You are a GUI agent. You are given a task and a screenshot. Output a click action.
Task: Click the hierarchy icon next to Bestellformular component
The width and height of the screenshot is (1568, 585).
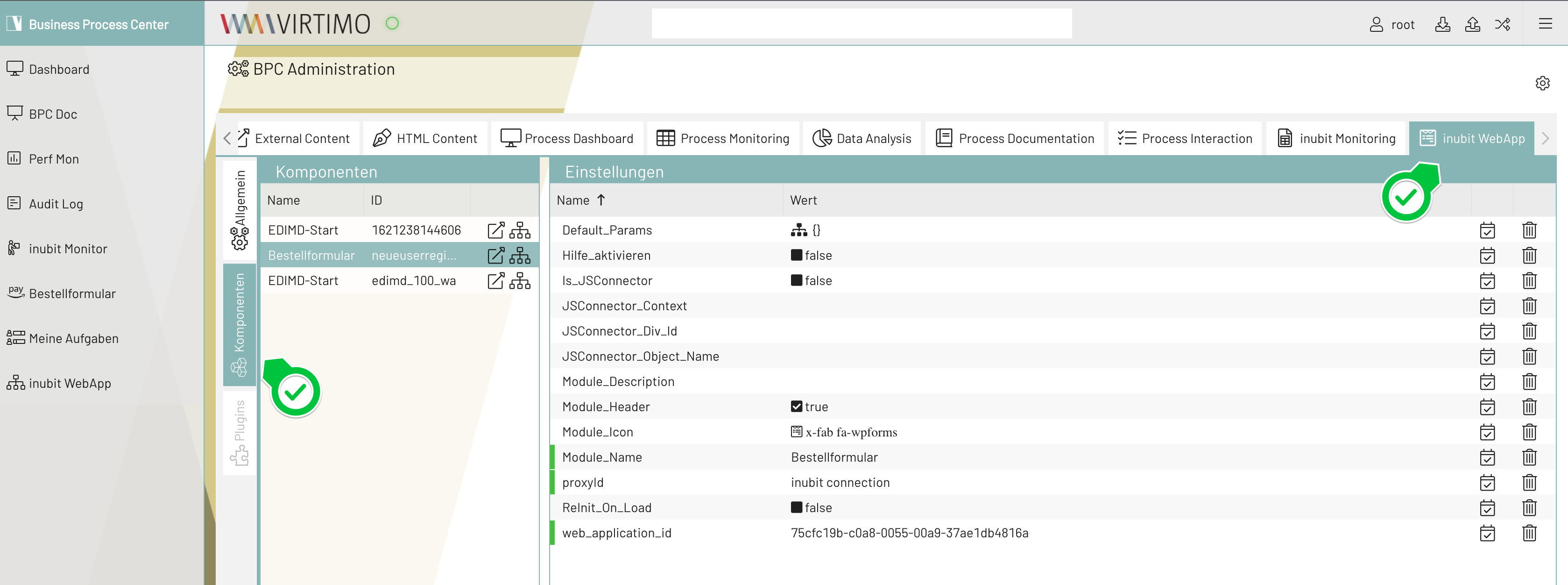coord(521,255)
